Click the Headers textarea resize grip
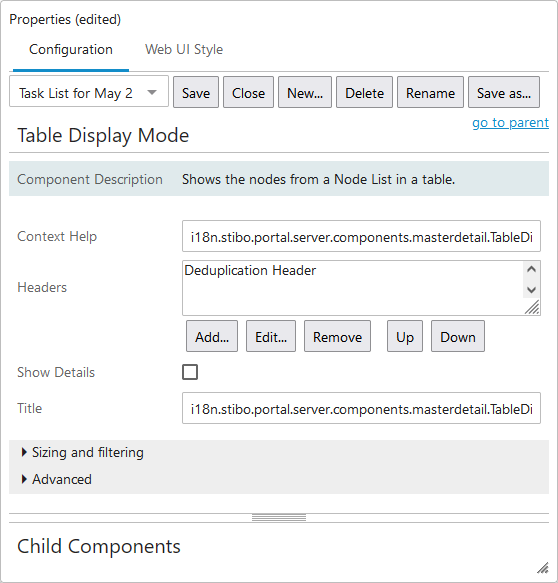Viewport: 558px width, 583px height. (532, 307)
